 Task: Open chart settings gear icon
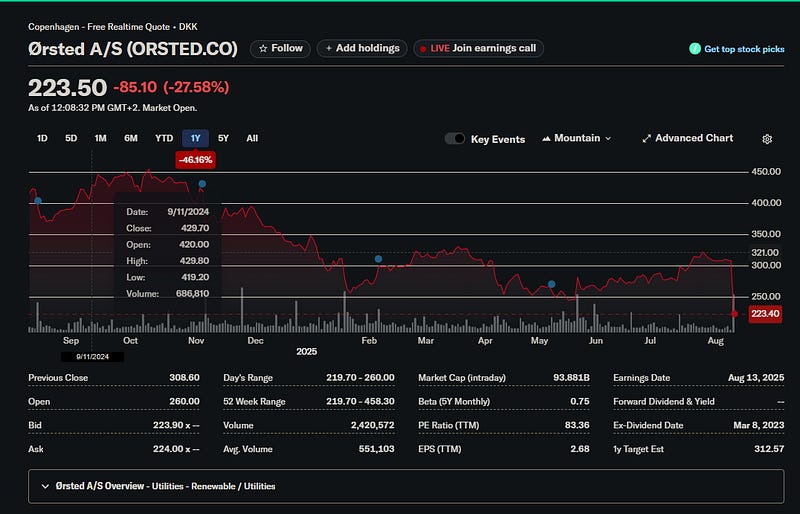pyautogui.click(x=767, y=139)
